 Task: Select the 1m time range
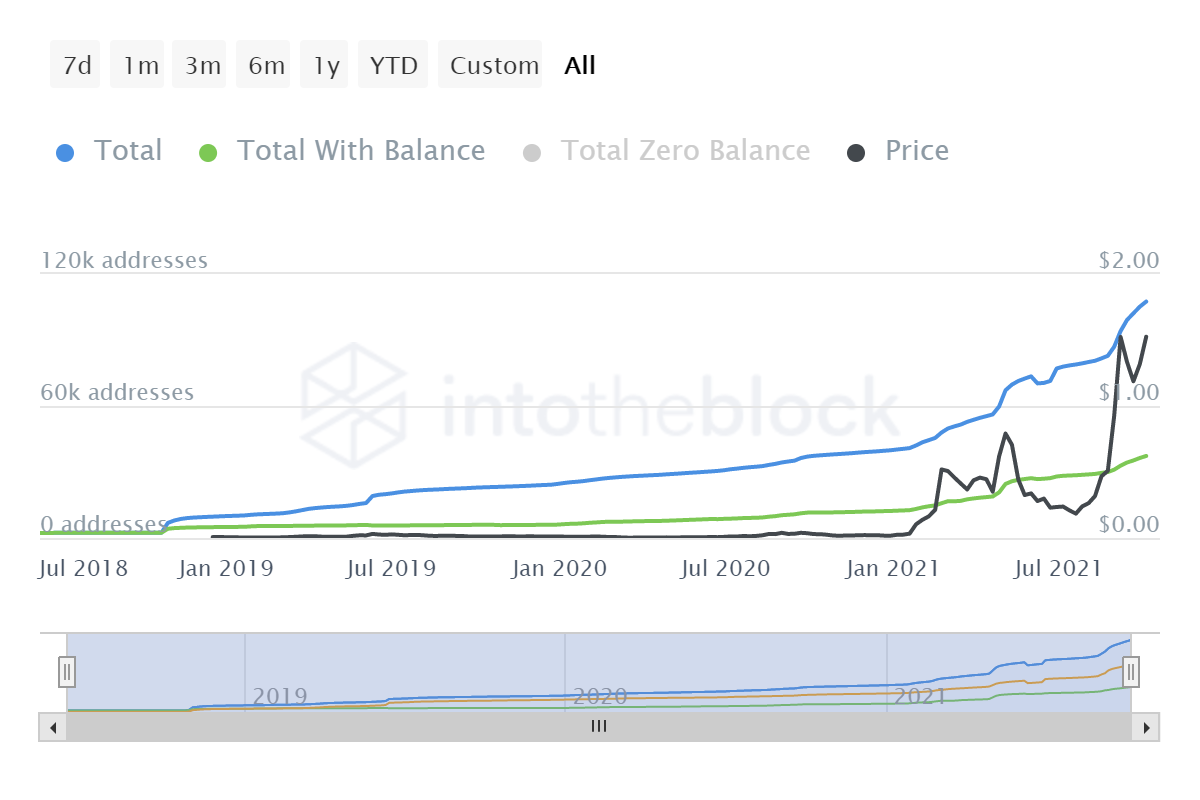(x=140, y=66)
